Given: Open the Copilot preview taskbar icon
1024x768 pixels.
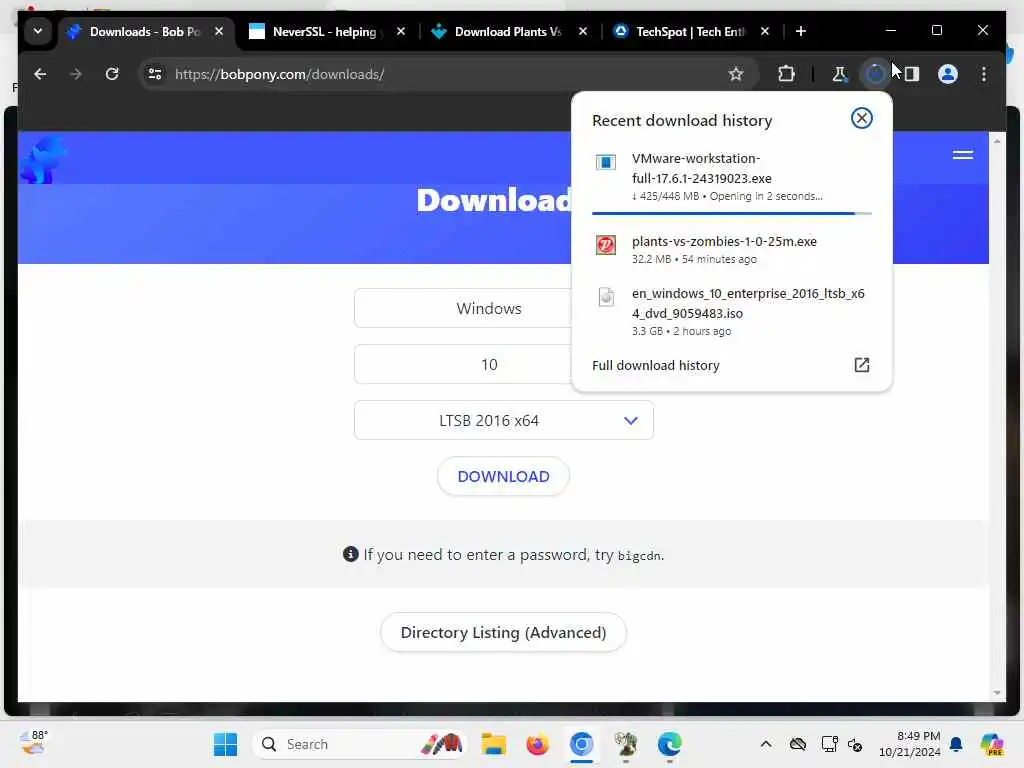Looking at the screenshot, I should click(x=991, y=744).
